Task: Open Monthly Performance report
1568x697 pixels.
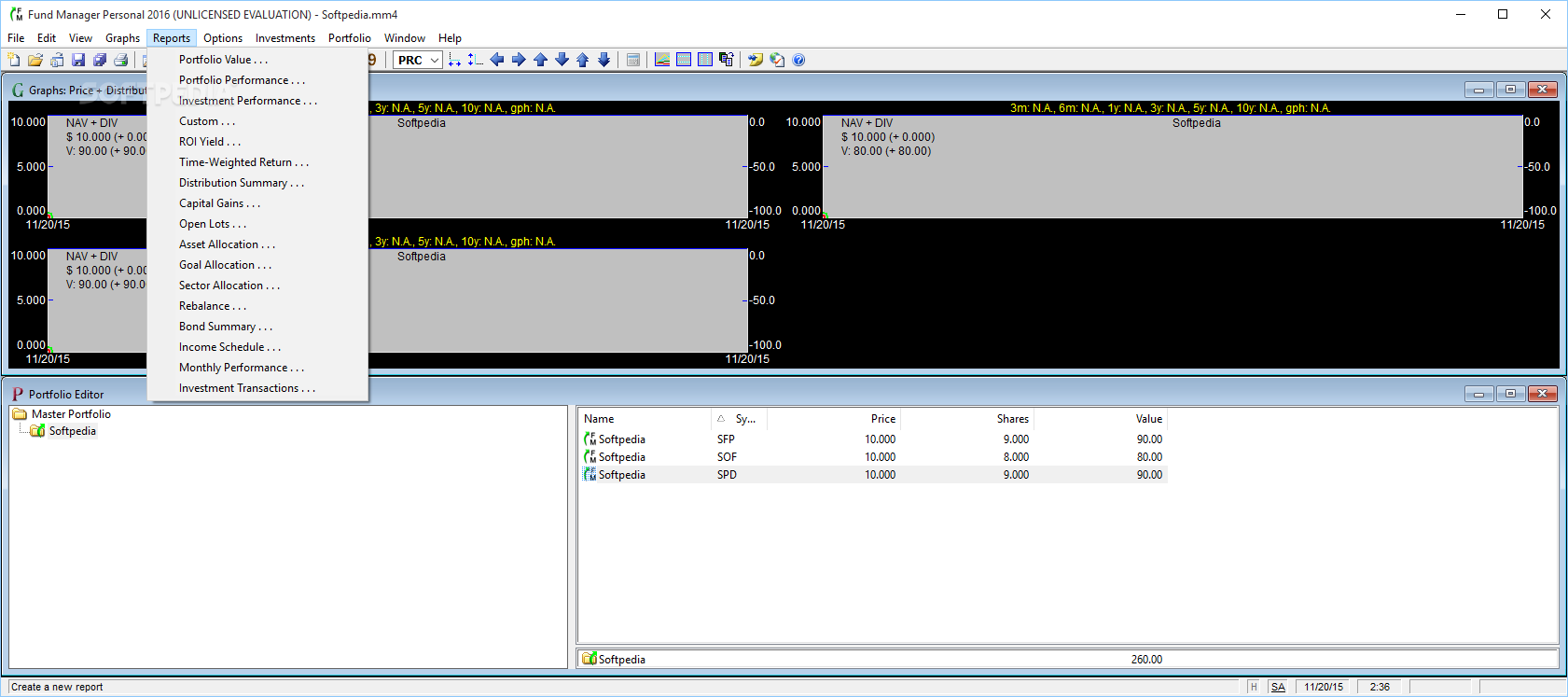Action: pos(257,368)
